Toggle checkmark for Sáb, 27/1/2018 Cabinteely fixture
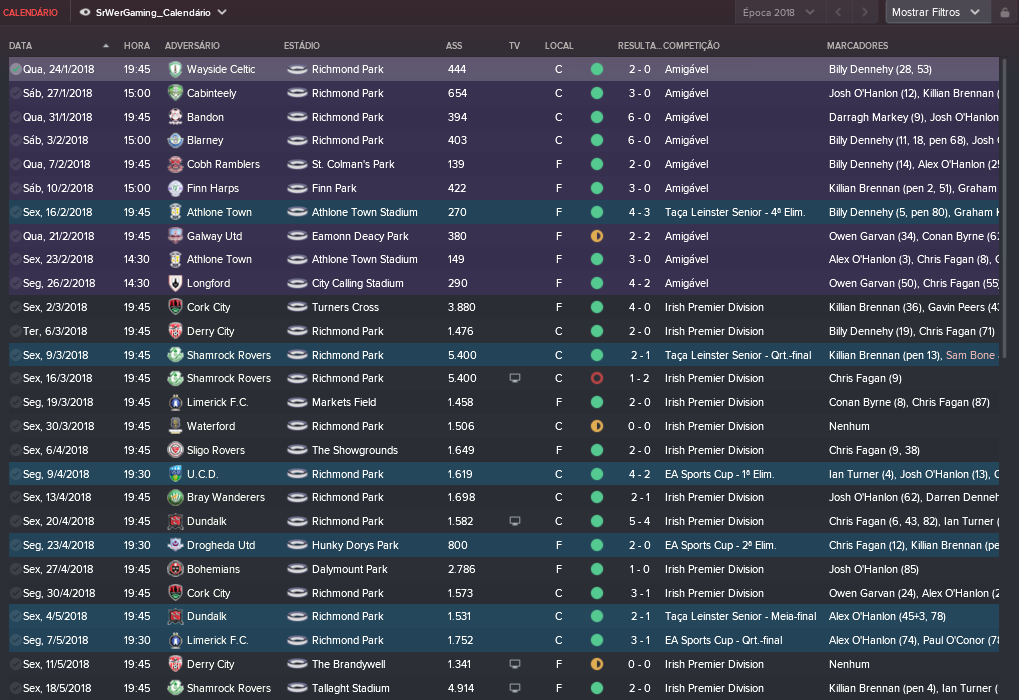The height and width of the screenshot is (700, 1019). click(16, 93)
